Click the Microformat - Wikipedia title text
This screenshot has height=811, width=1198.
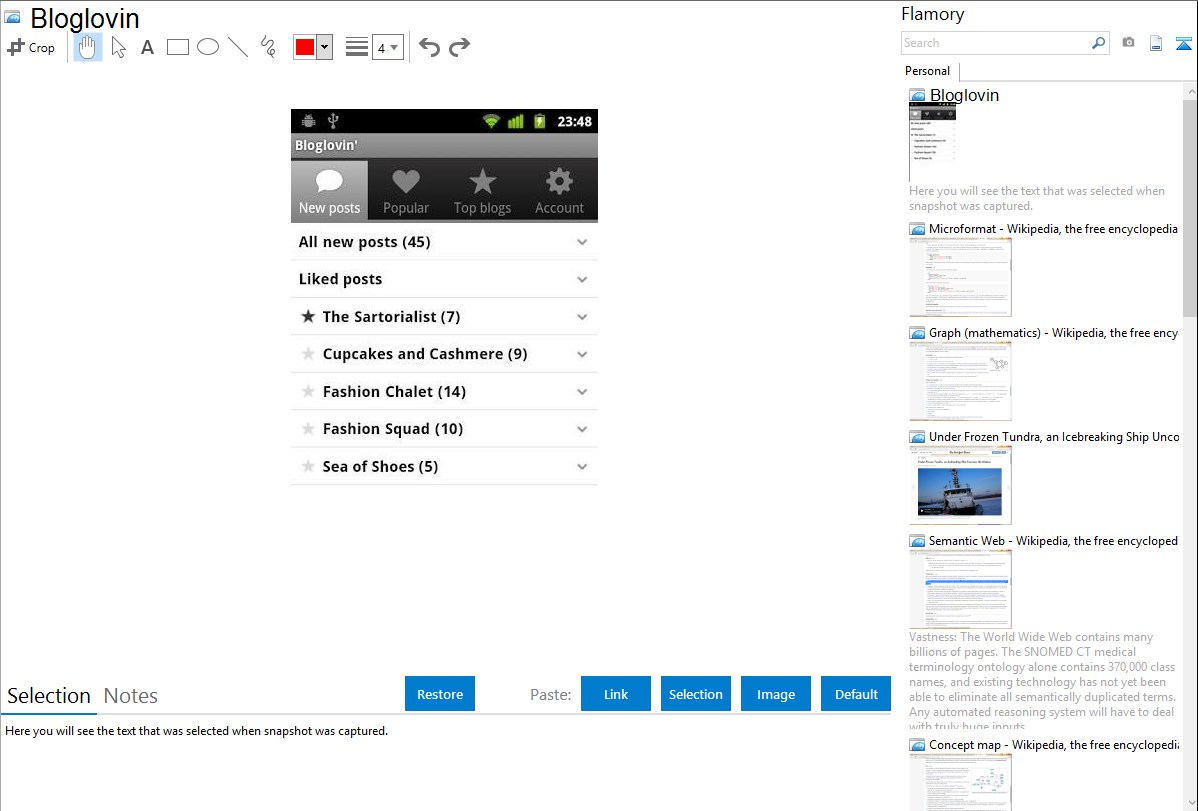(x=1053, y=229)
